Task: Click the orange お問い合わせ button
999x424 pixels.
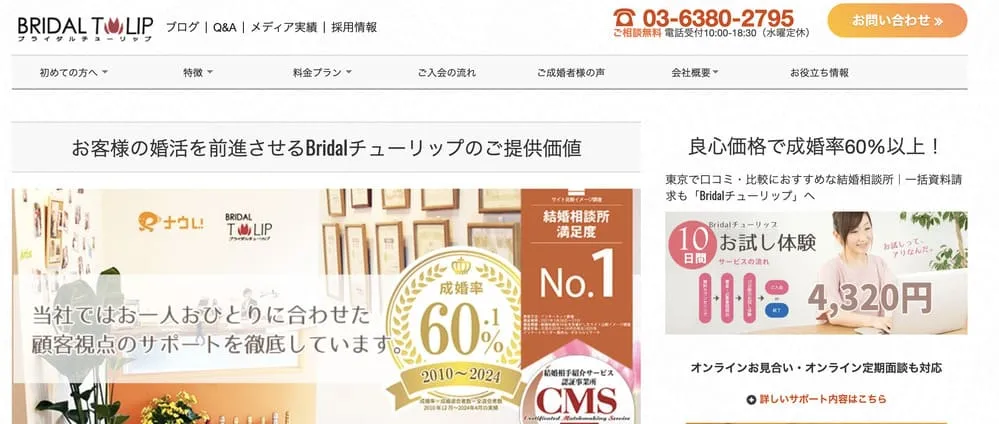Action: tap(897, 20)
